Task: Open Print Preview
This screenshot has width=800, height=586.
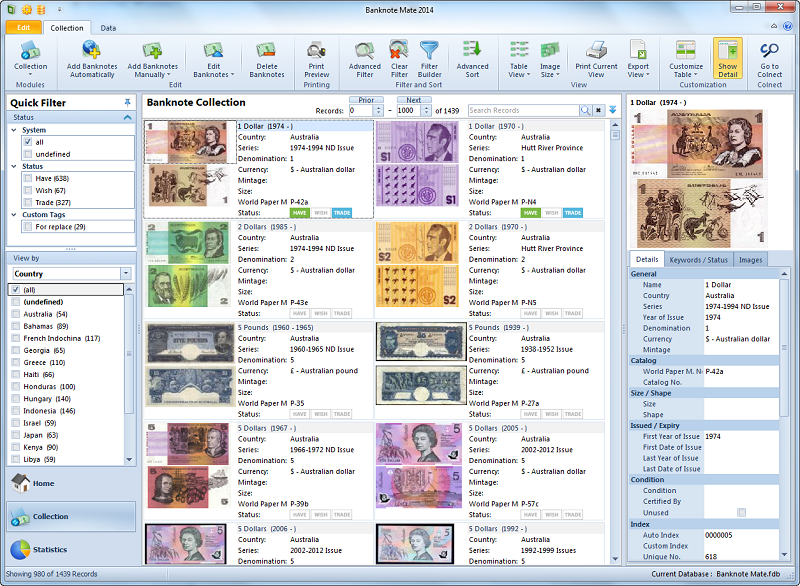Action: coord(316,59)
